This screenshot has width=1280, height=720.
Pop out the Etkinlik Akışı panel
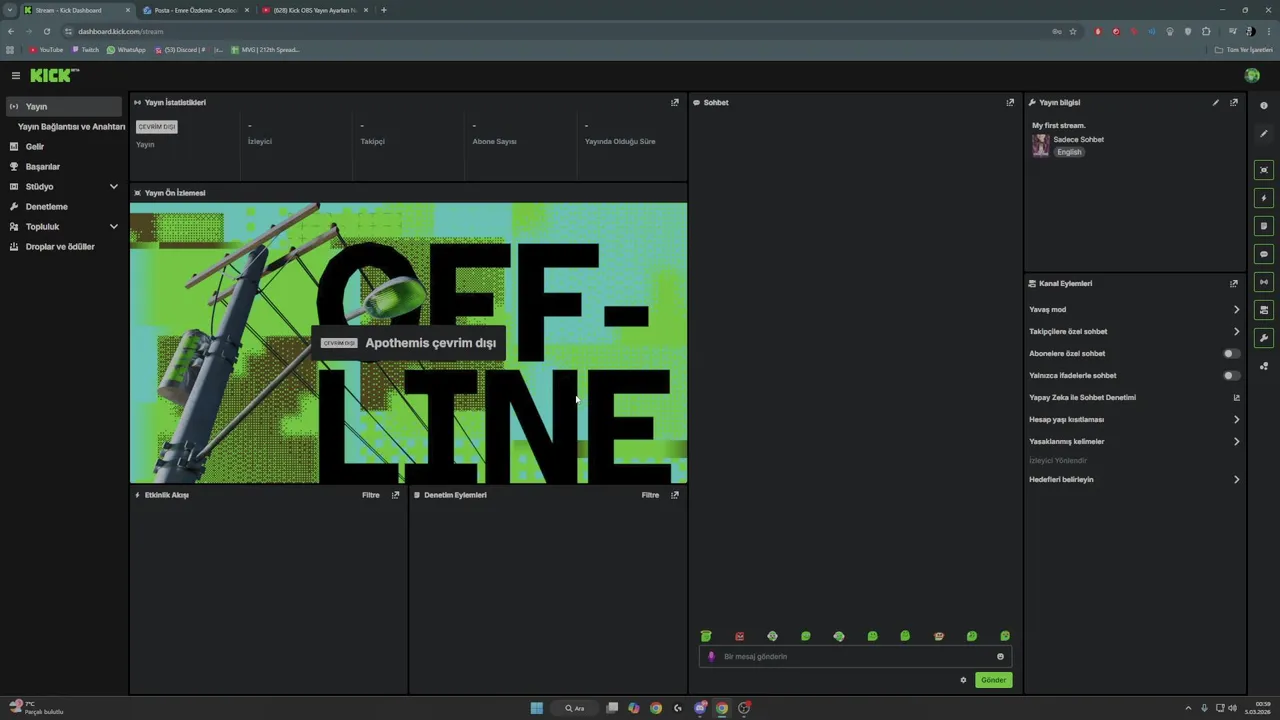point(396,495)
